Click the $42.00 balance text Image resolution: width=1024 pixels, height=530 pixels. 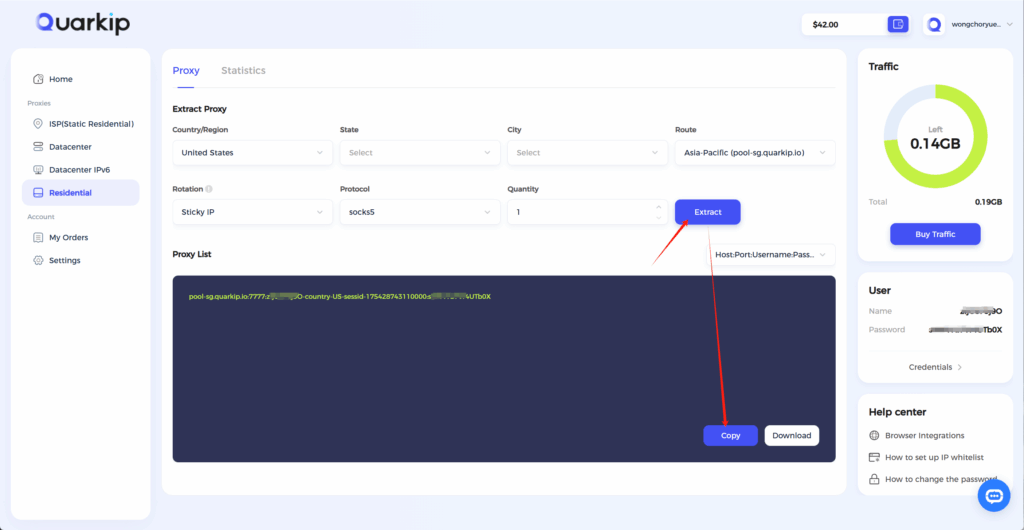click(x=825, y=25)
